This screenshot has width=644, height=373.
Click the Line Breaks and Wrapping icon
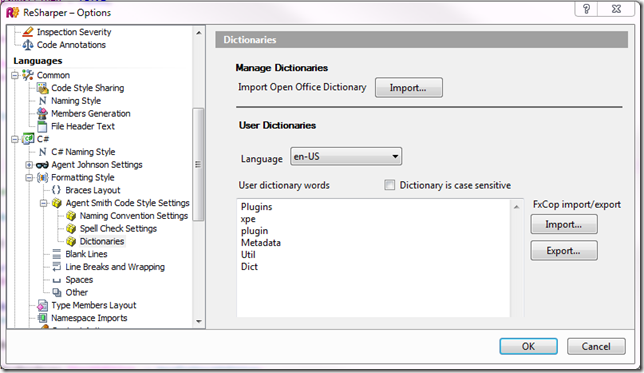[x=57, y=267]
